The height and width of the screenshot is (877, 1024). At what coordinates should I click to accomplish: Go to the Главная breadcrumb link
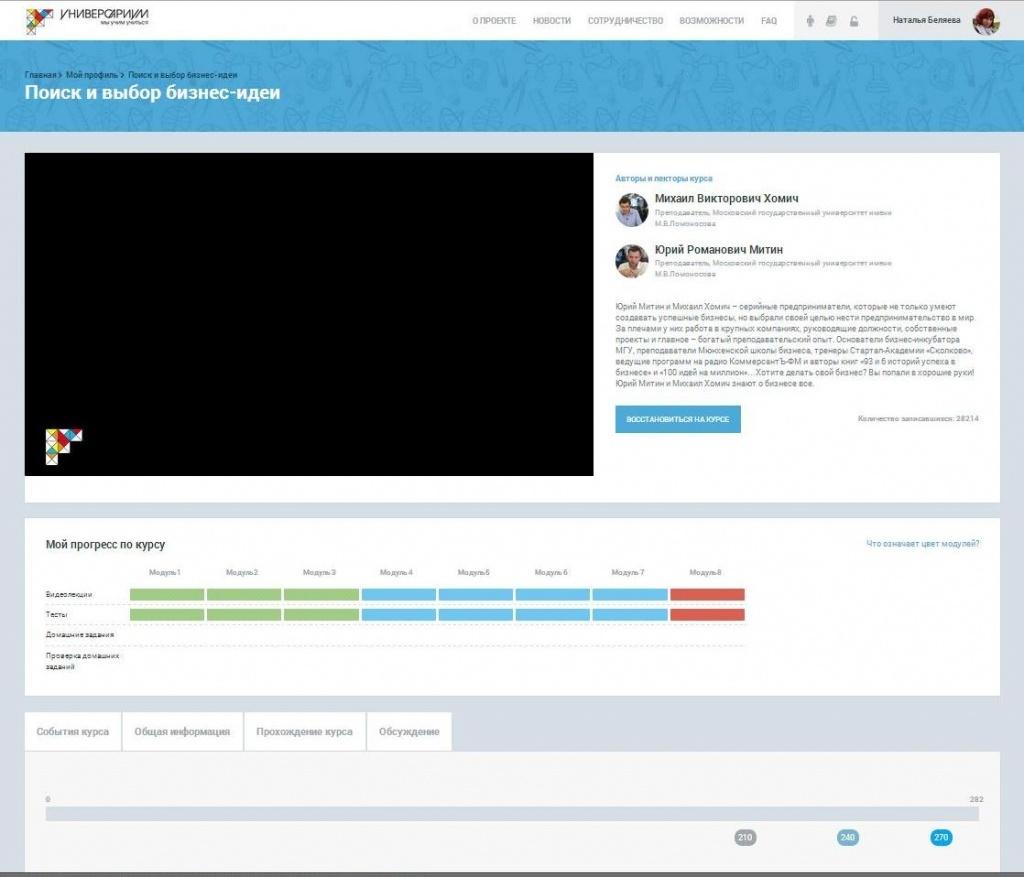40,75
